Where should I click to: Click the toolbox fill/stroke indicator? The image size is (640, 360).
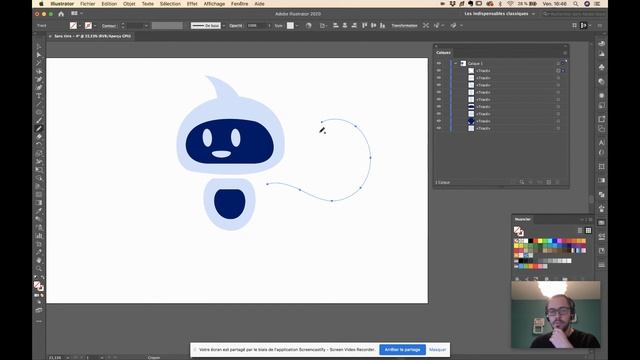(x=39, y=286)
